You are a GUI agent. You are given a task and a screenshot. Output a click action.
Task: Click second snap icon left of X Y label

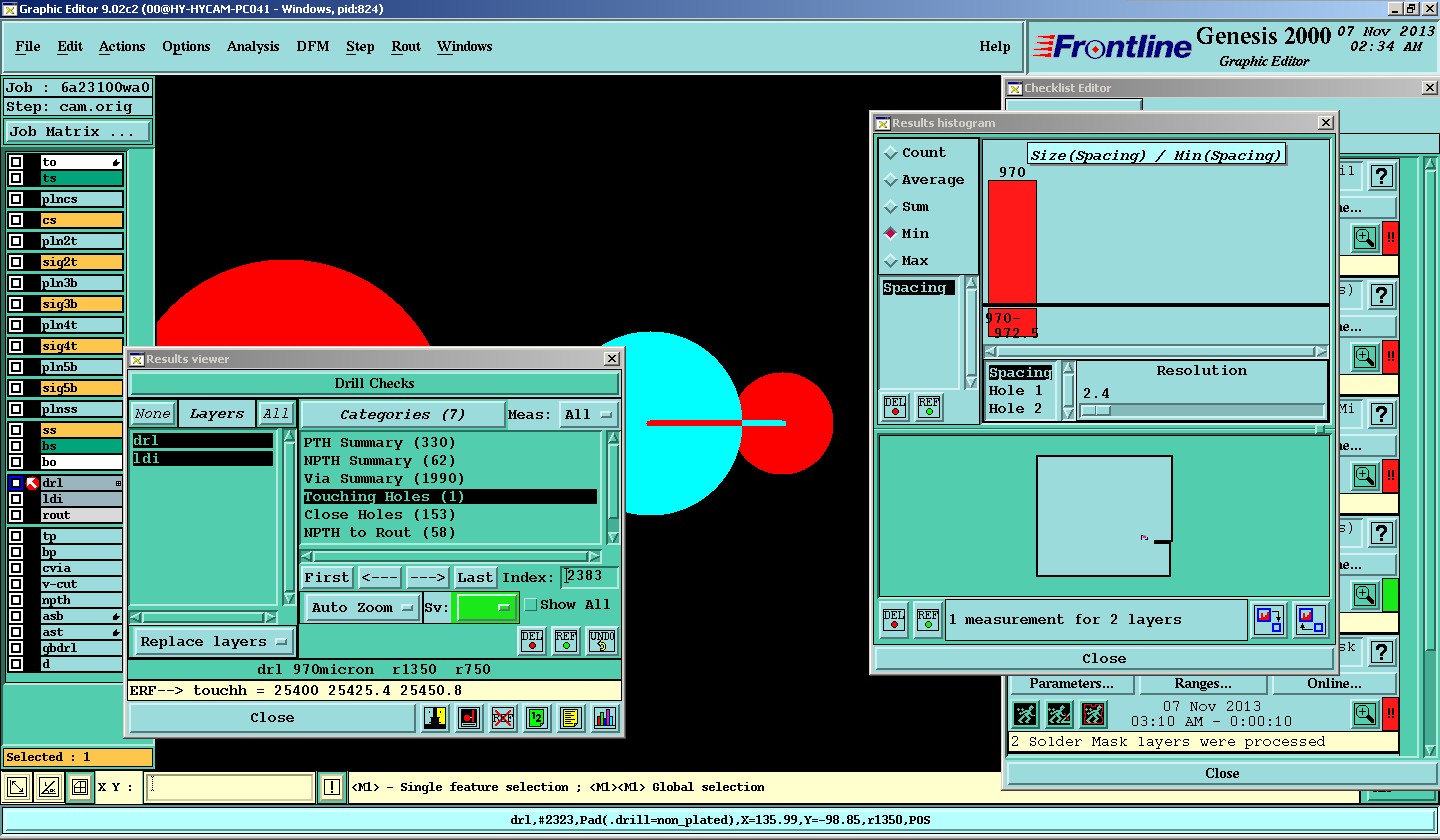(x=49, y=788)
